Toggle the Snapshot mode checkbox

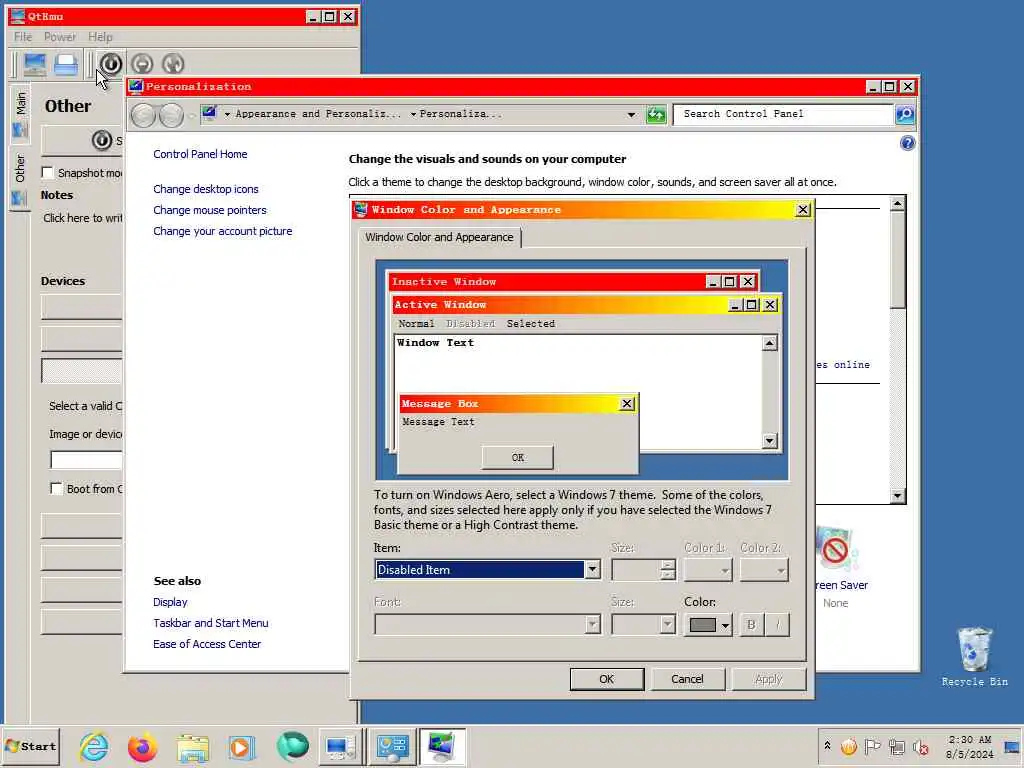tap(47, 172)
